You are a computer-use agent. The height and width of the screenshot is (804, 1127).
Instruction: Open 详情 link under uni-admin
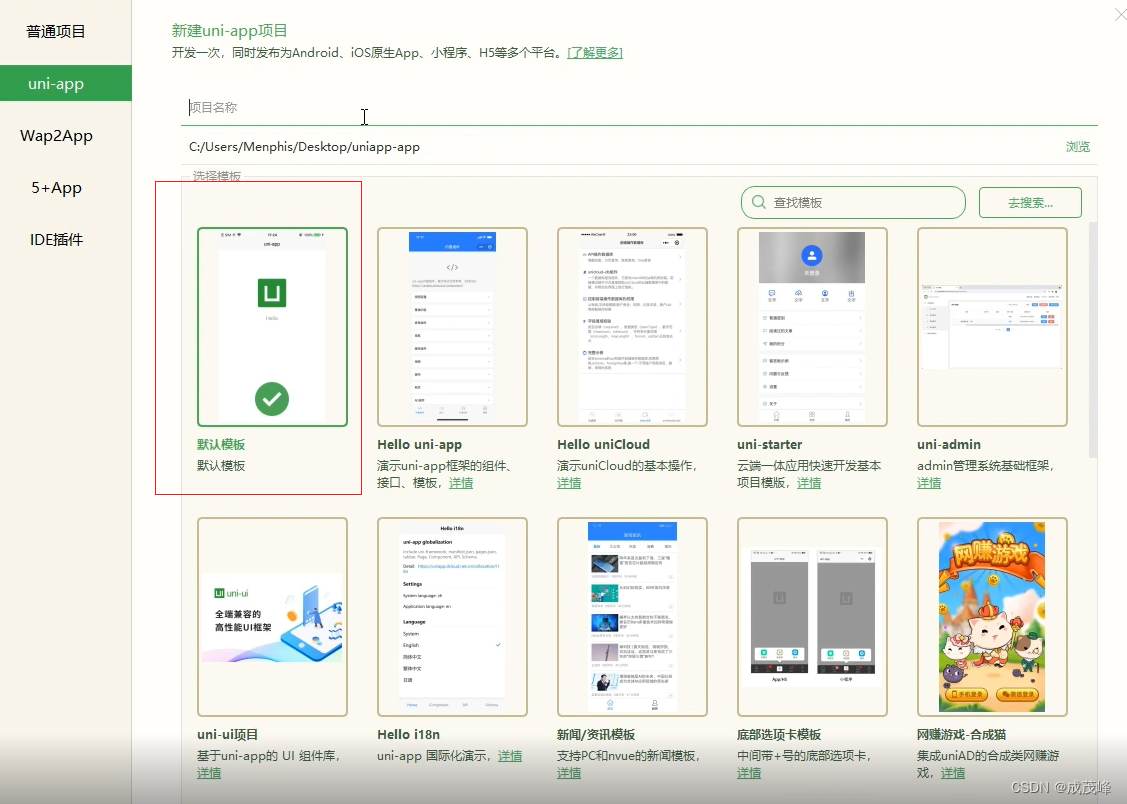point(929,483)
